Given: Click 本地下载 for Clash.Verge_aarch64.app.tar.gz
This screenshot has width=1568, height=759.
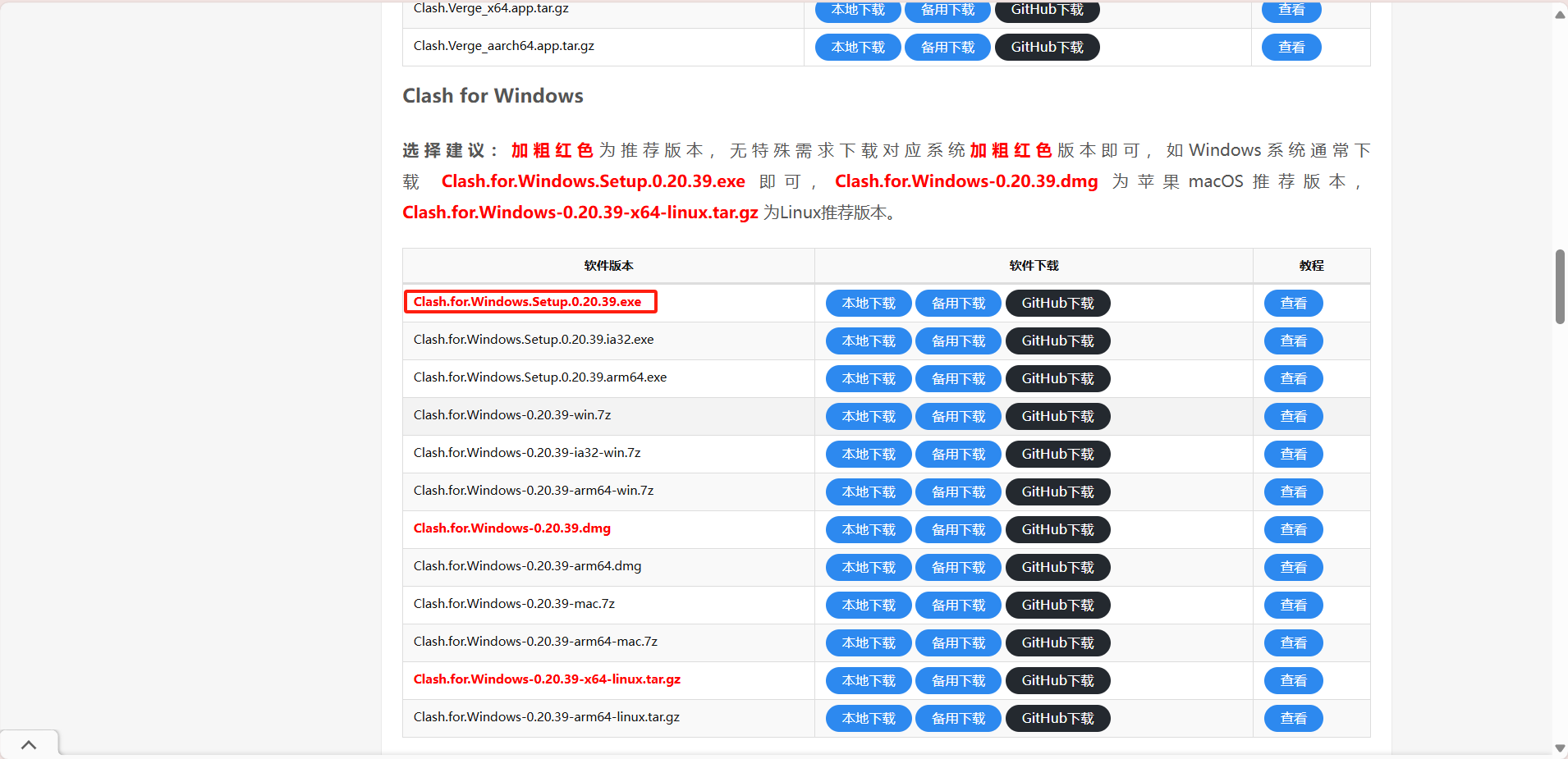Looking at the screenshot, I should (858, 48).
